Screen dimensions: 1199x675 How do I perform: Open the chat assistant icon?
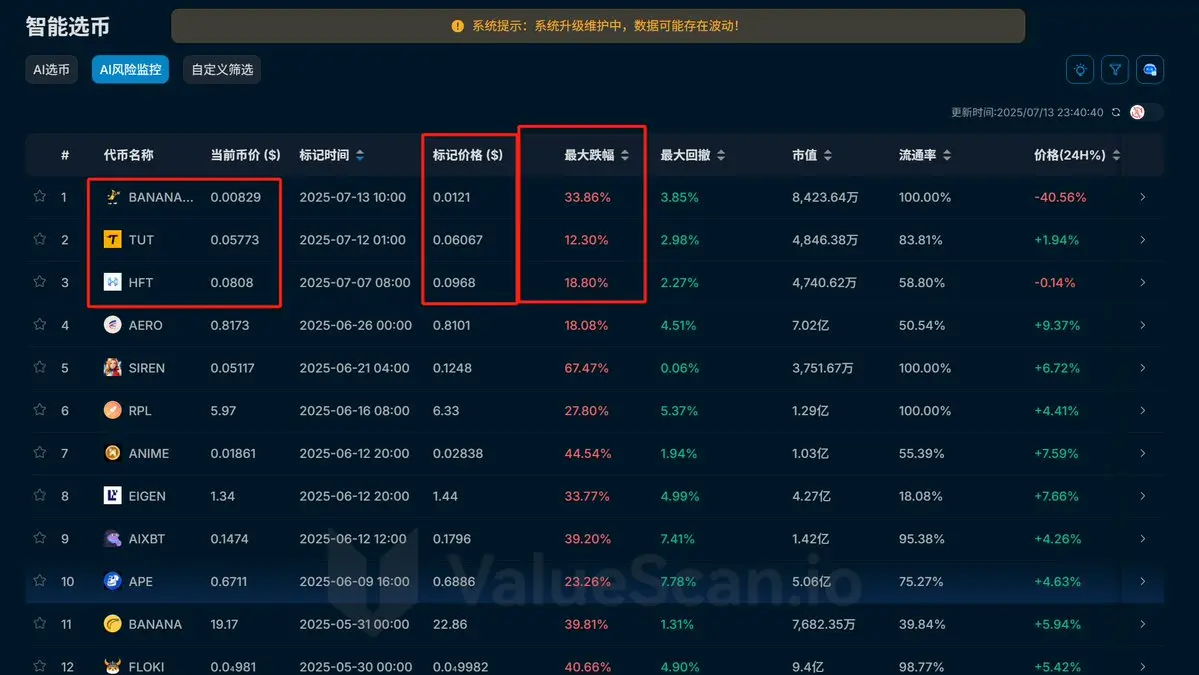1149,70
